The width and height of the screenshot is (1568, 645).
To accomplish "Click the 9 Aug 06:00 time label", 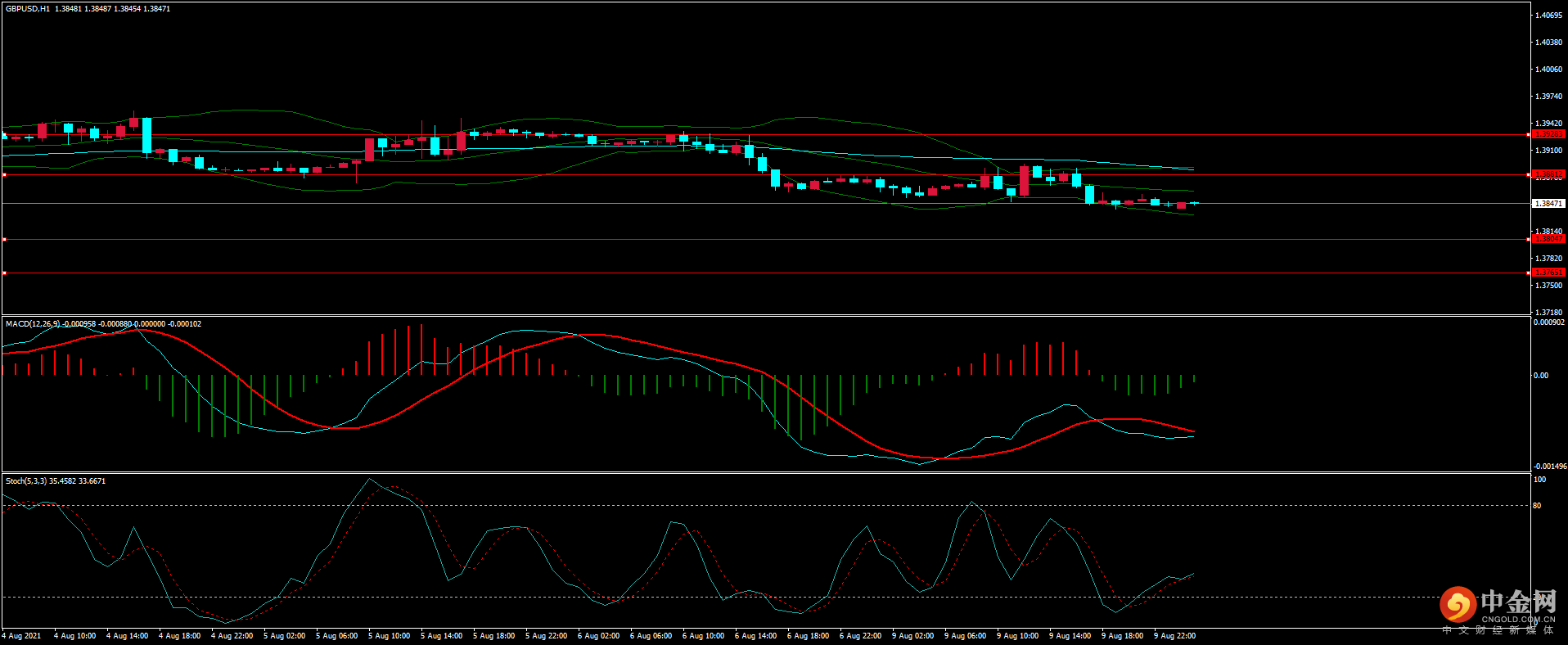I will tap(965, 636).
